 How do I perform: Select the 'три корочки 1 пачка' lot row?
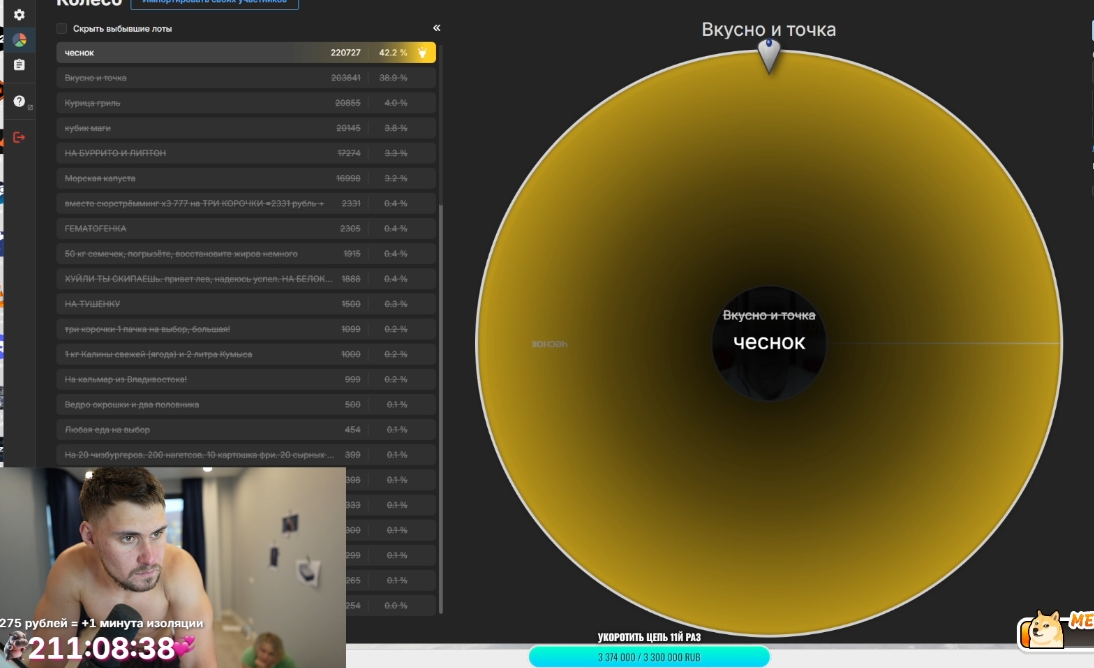pyautogui.click(x=246, y=329)
